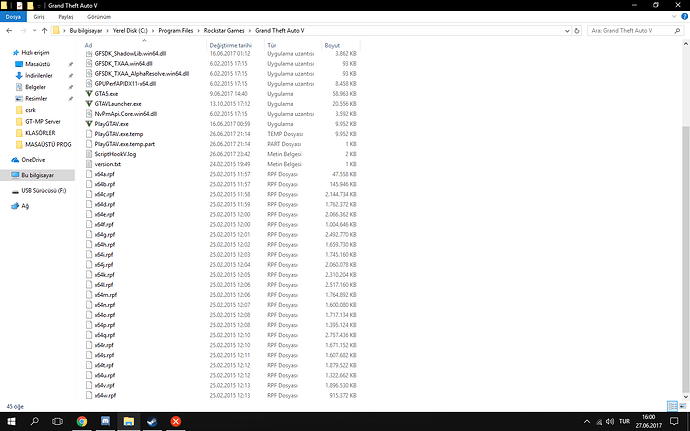
Task: Switch to details view layout icon
Action: click(x=672, y=406)
